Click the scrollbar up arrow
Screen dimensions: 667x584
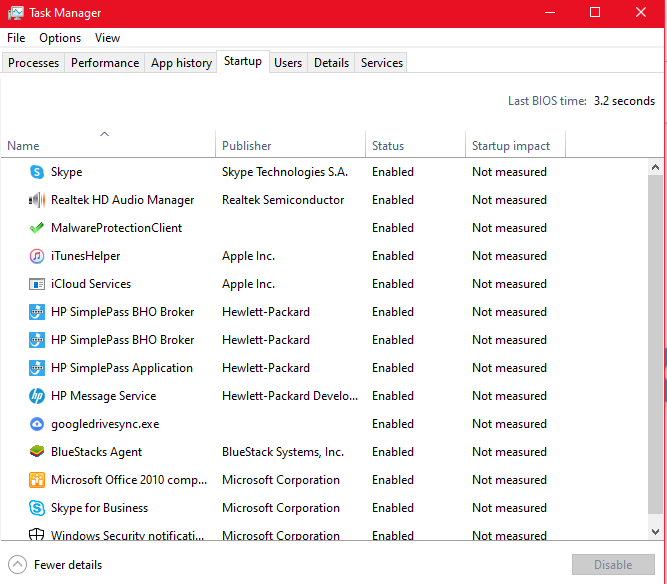(655, 167)
